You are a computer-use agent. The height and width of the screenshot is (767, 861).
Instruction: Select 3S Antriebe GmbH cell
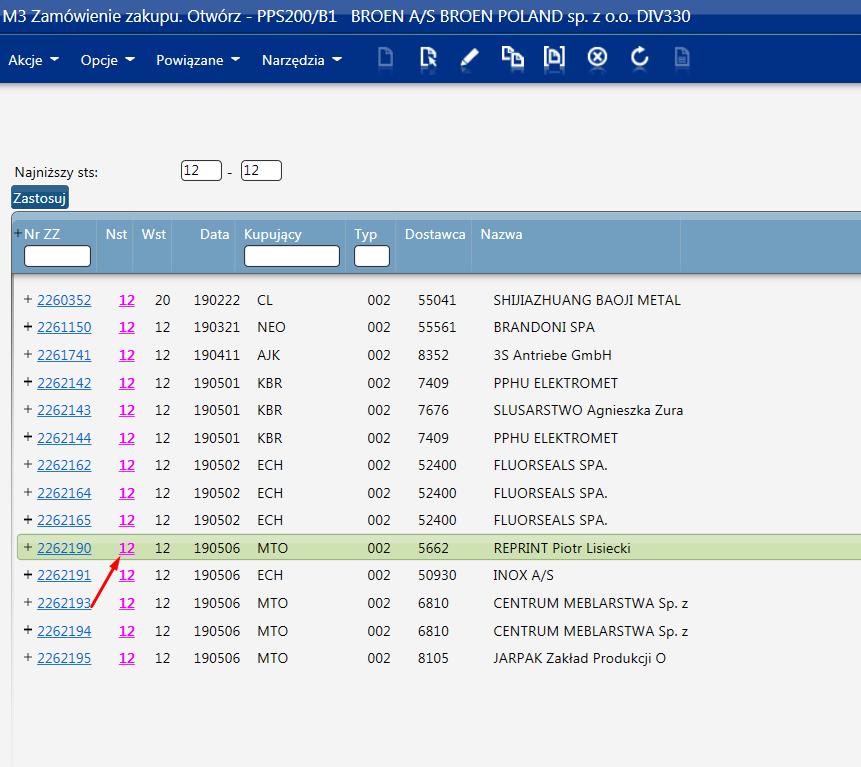click(552, 355)
